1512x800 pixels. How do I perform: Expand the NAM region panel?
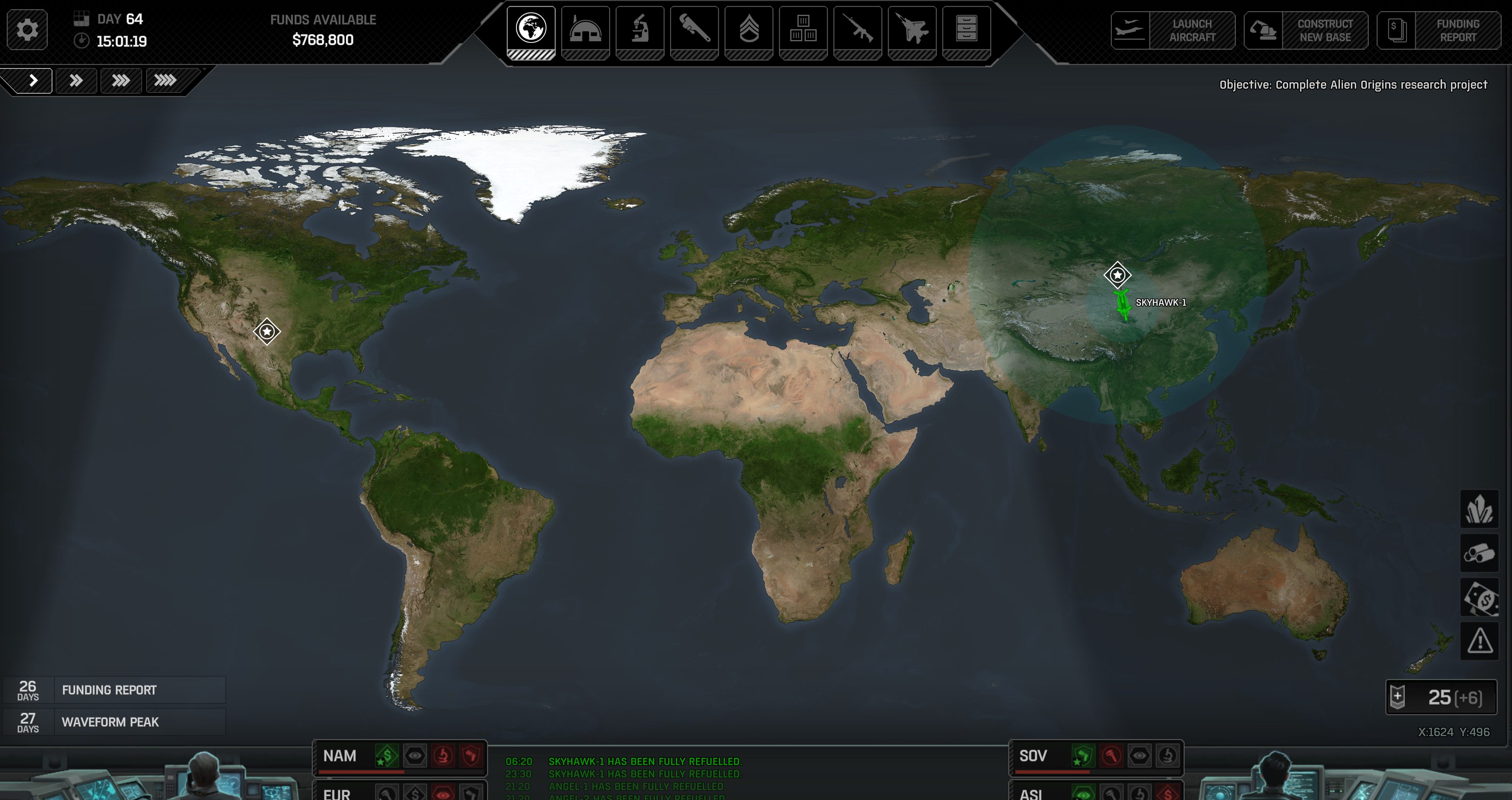340,756
